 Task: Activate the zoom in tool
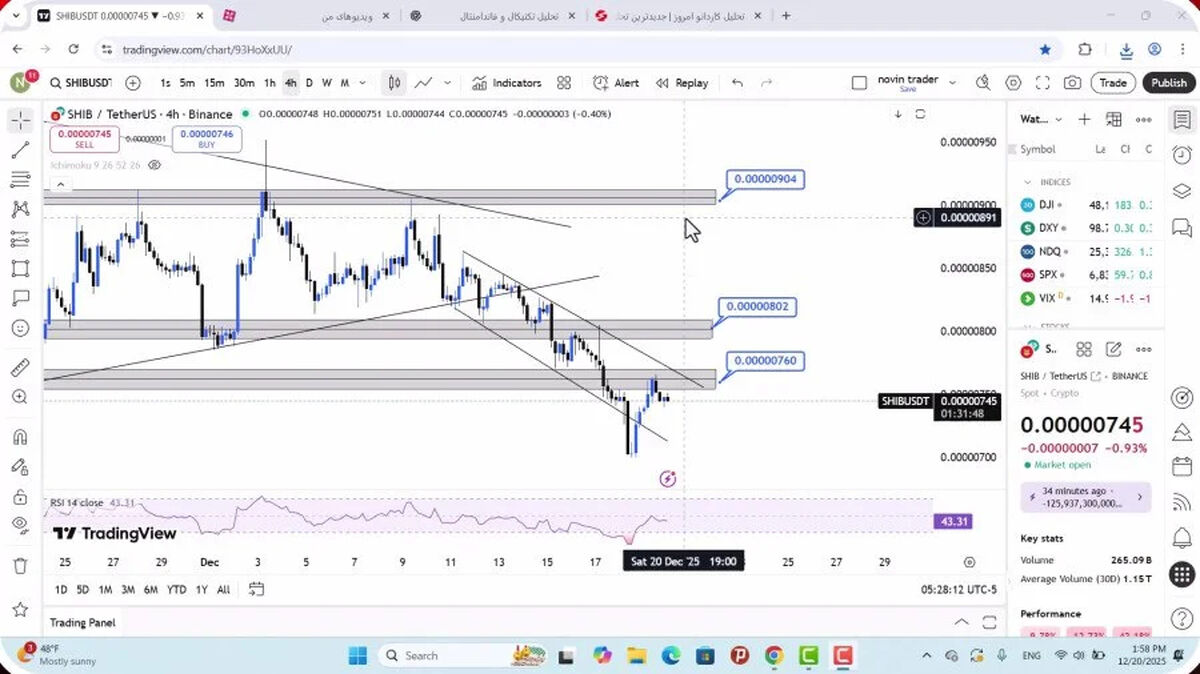pos(20,397)
